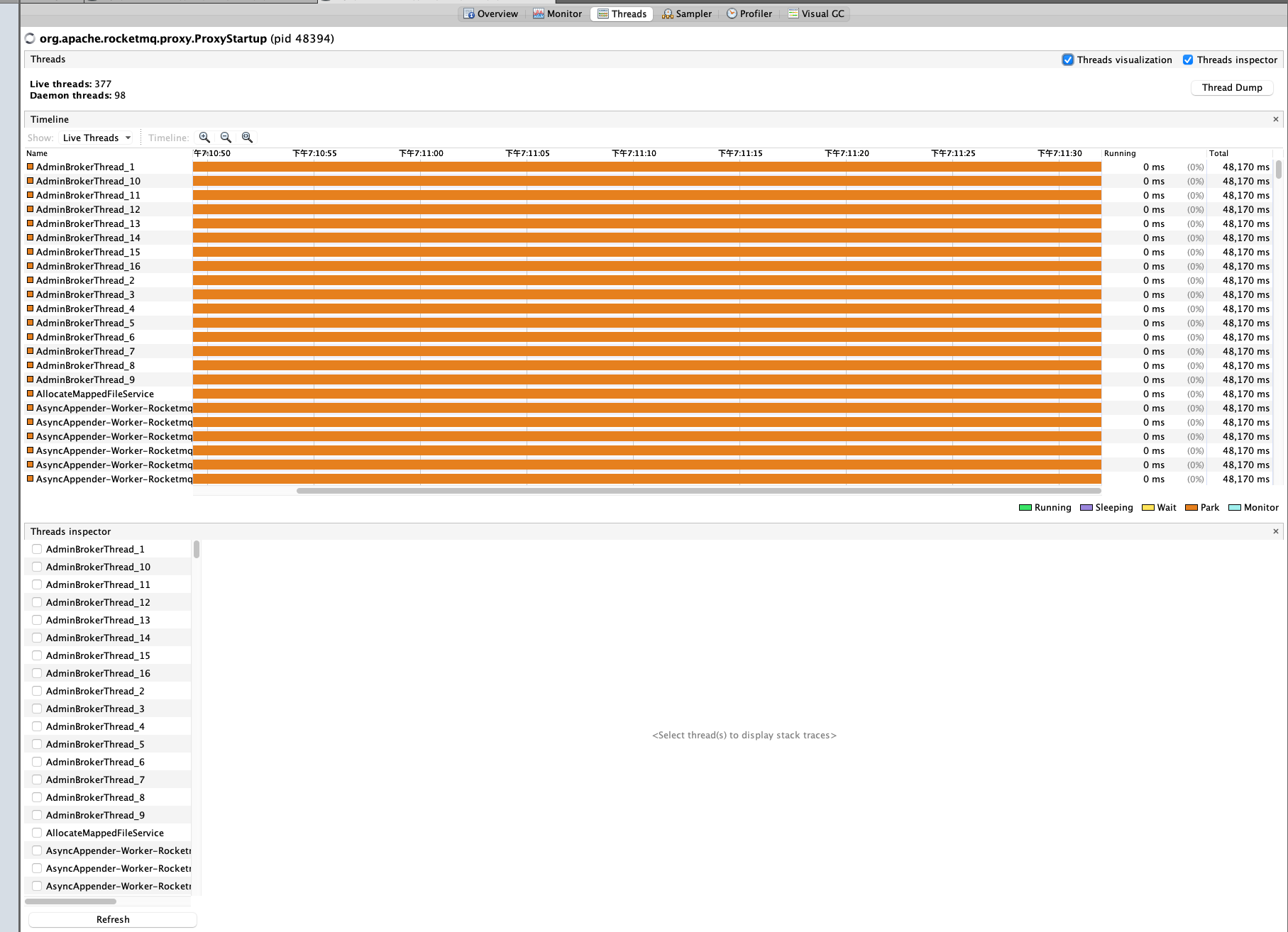Click the 下午7:11:15 timeline marker
The height and width of the screenshot is (932, 1288).
(x=740, y=153)
